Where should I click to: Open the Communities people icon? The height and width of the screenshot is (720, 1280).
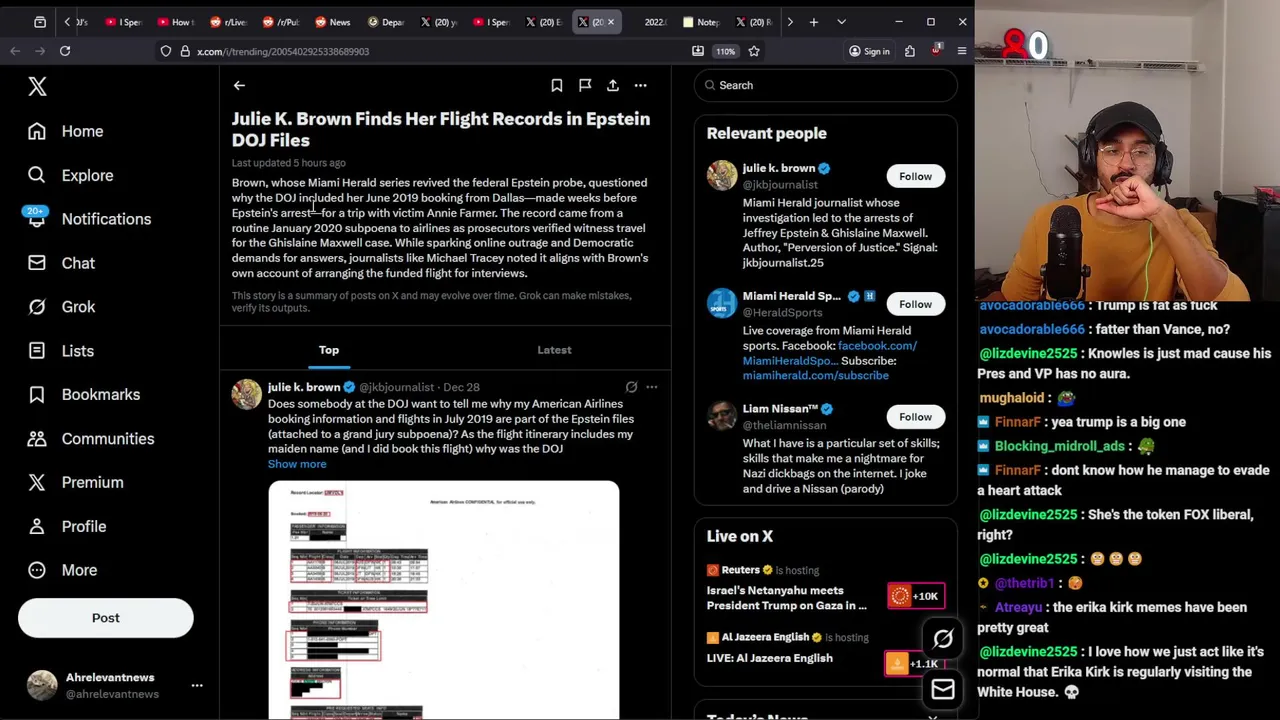pos(37,438)
